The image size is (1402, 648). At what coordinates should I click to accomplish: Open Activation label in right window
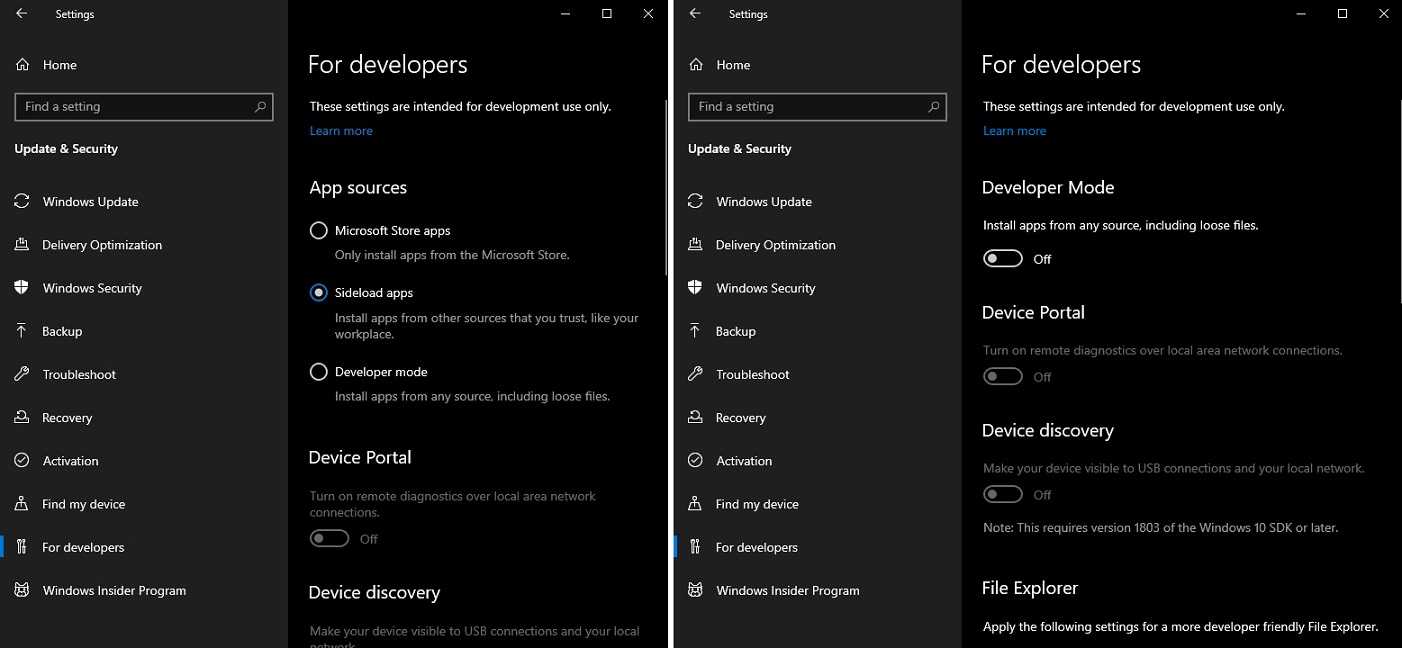coord(744,461)
